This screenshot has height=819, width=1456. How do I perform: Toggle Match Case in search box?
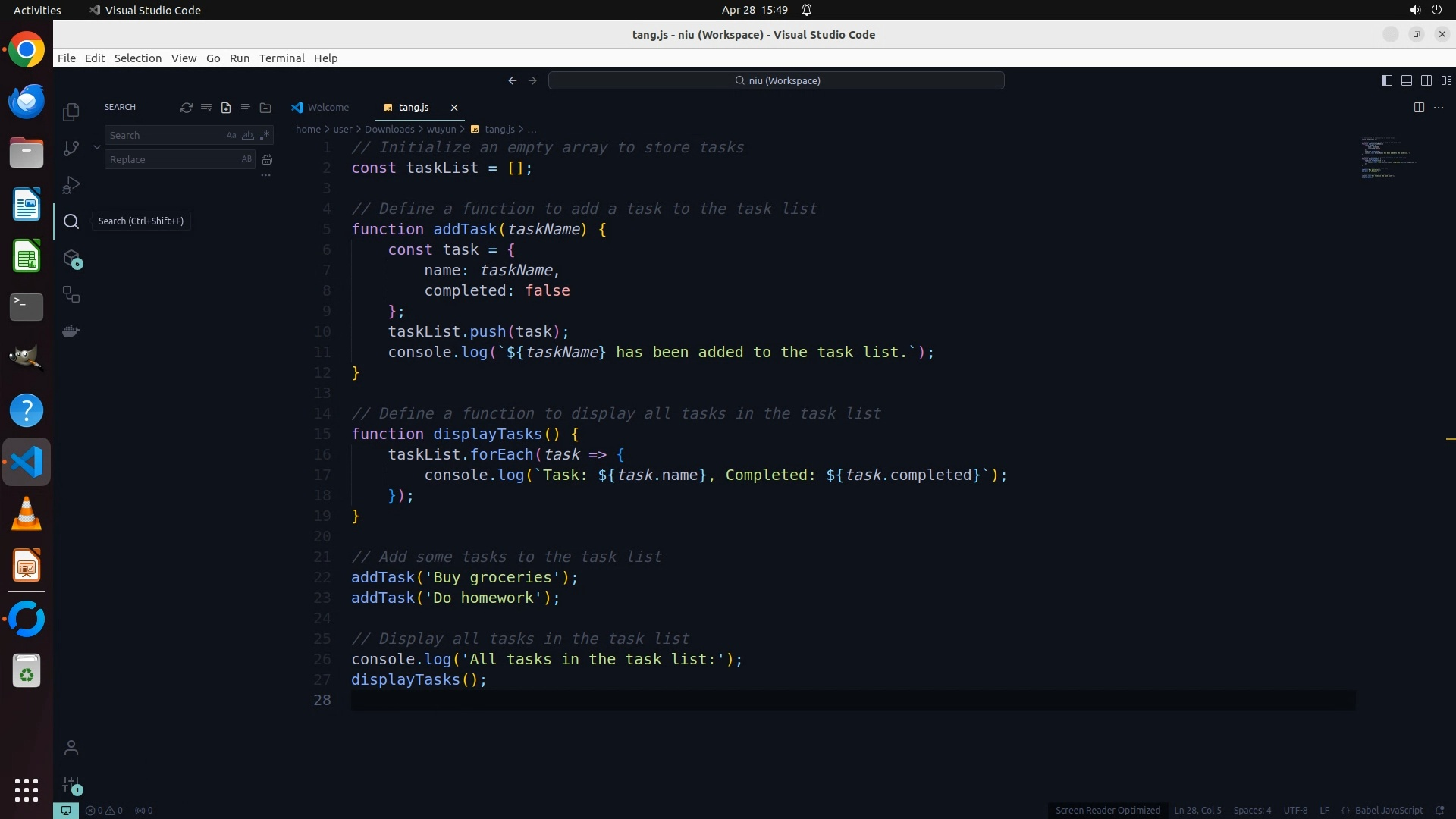click(231, 135)
